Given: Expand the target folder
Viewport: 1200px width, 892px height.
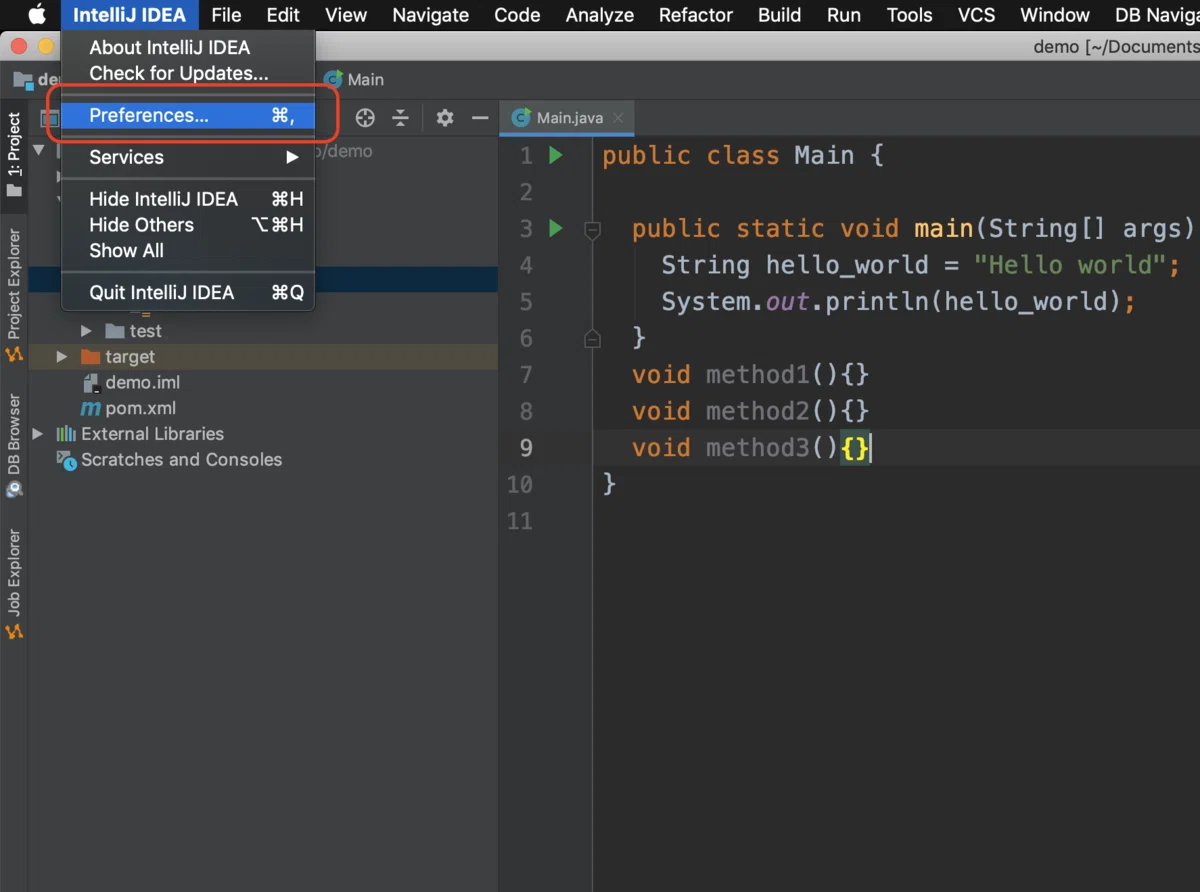Looking at the screenshot, I should coord(62,357).
